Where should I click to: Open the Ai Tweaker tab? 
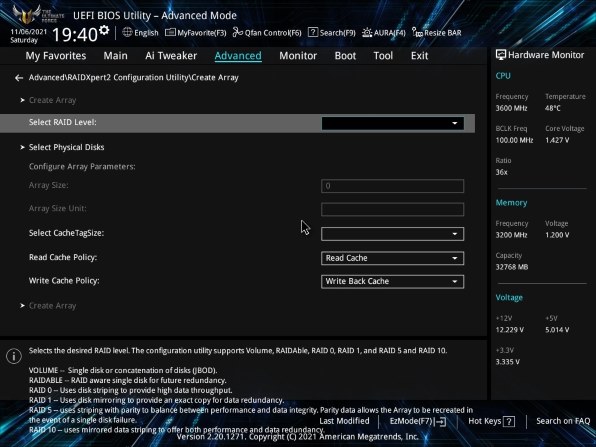click(171, 56)
